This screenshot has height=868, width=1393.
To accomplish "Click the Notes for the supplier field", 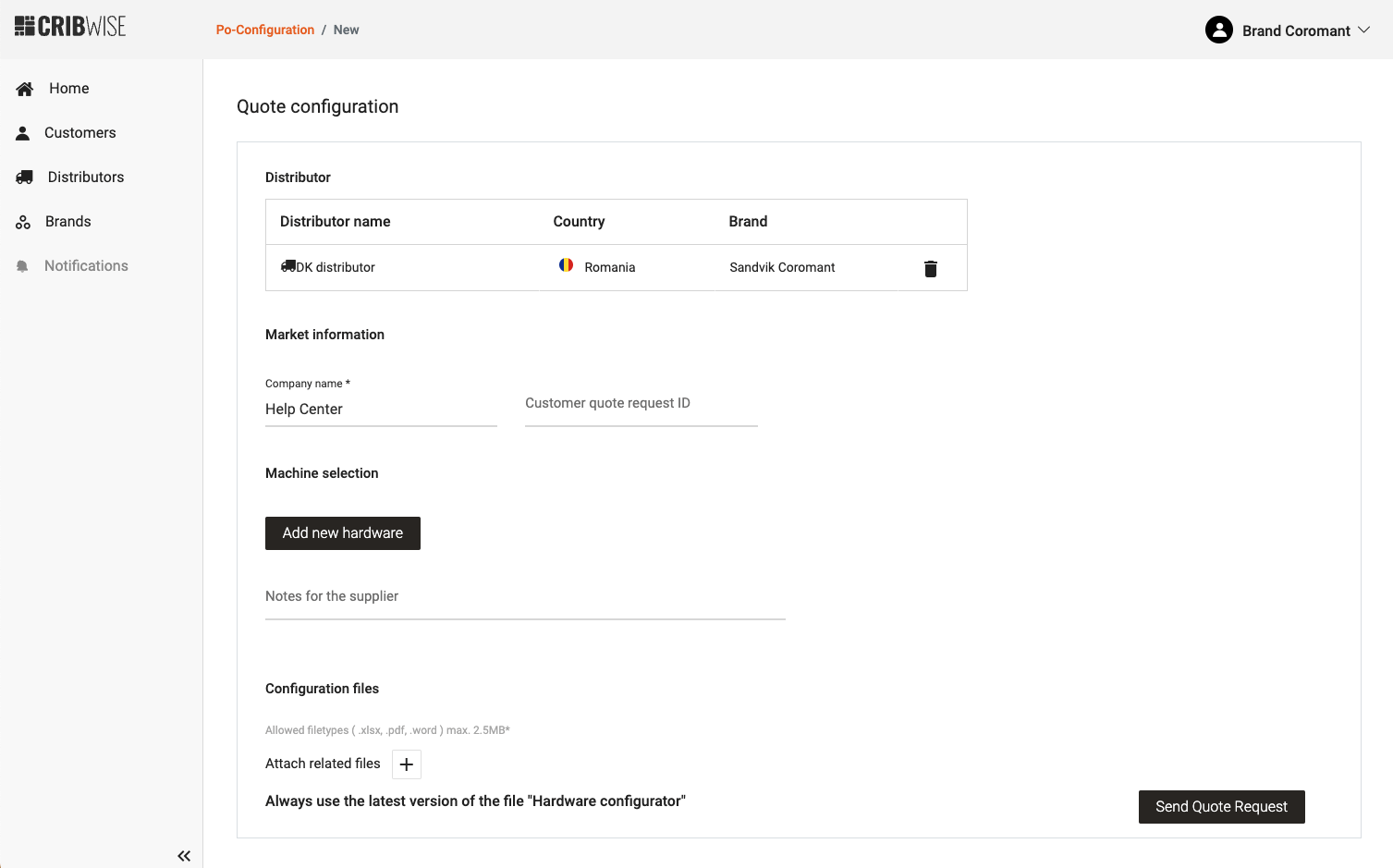I will click(x=524, y=597).
